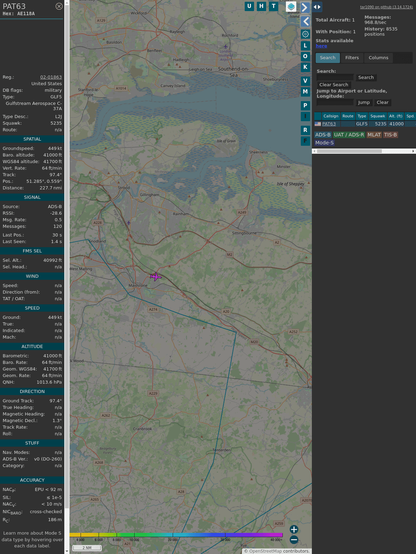Open the Search tab

tap(328, 58)
